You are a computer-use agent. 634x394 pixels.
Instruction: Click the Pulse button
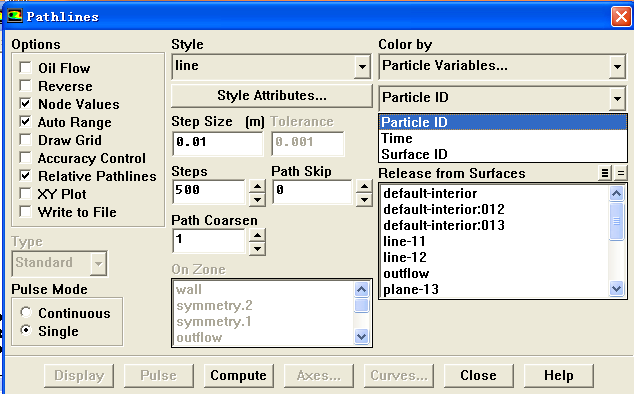coord(158,375)
